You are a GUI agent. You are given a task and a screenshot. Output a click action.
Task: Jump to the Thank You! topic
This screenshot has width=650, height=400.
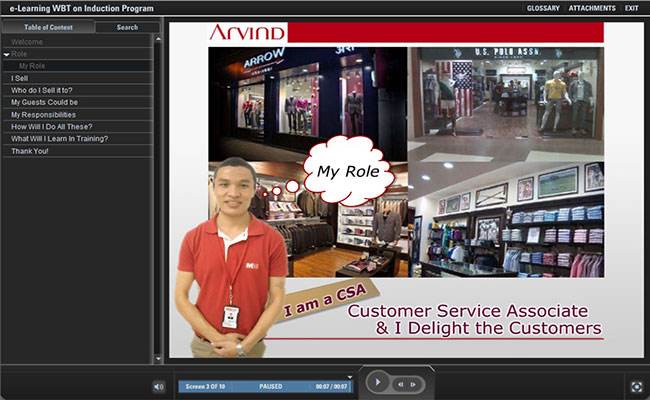tap(78, 151)
